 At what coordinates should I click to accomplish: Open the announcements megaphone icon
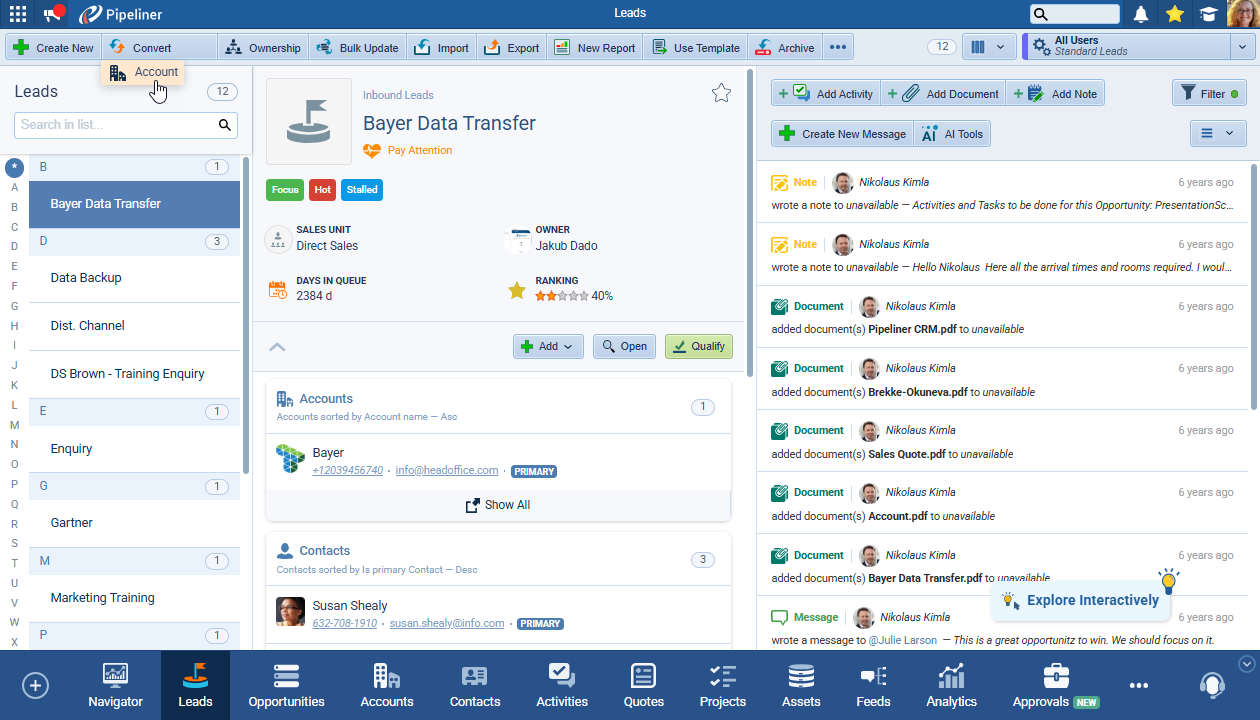click(x=54, y=14)
